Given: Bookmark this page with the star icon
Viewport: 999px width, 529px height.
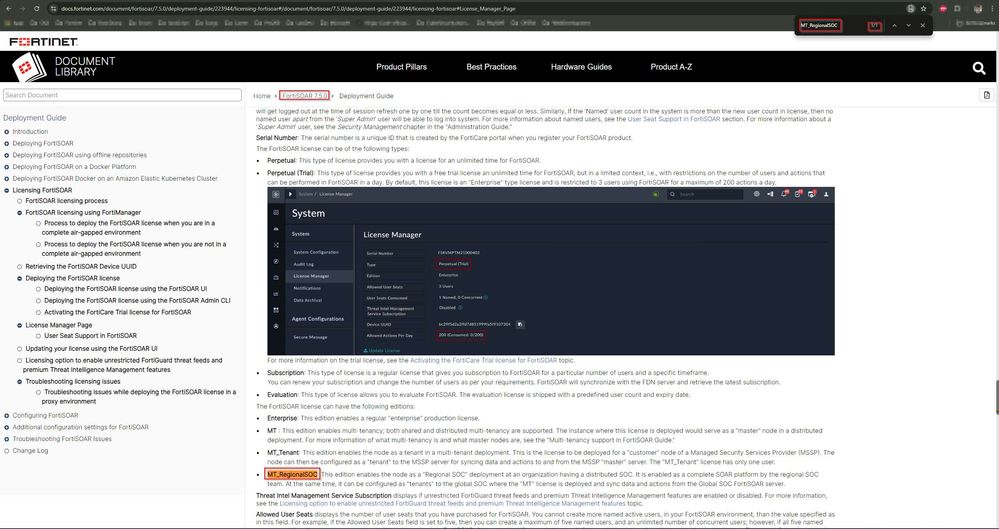Looking at the screenshot, I should (x=923, y=8).
